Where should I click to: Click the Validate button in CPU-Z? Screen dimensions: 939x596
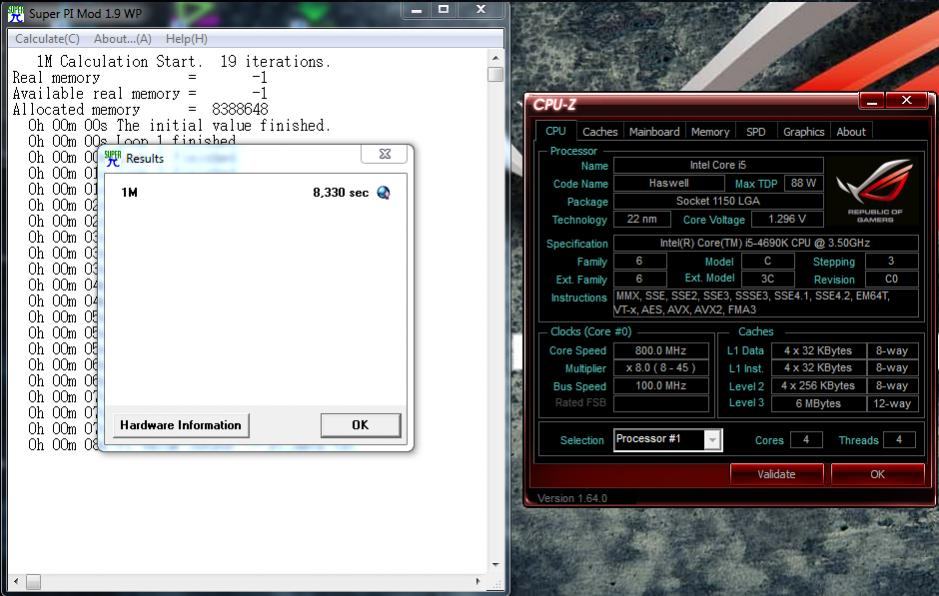click(776, 474)
